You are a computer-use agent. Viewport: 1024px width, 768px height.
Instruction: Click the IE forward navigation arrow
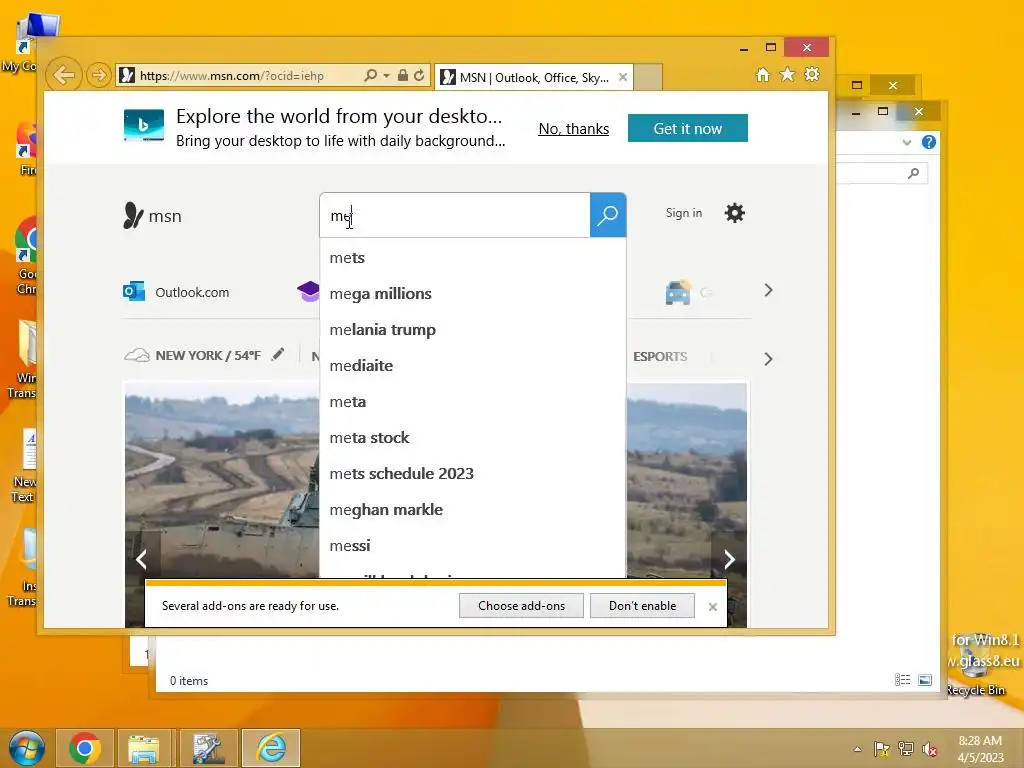98,76
